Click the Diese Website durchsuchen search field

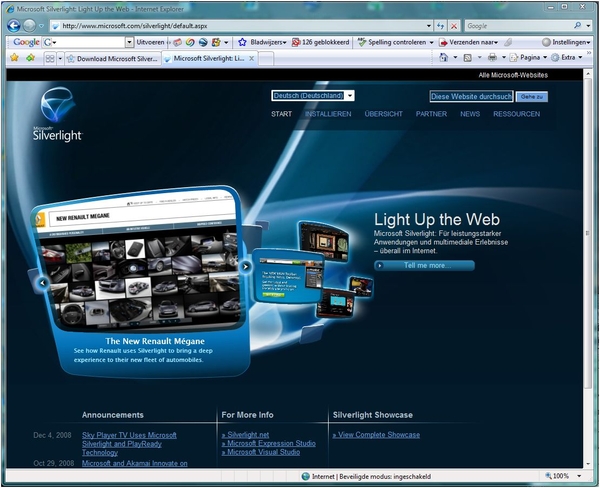tap(471, 96)
